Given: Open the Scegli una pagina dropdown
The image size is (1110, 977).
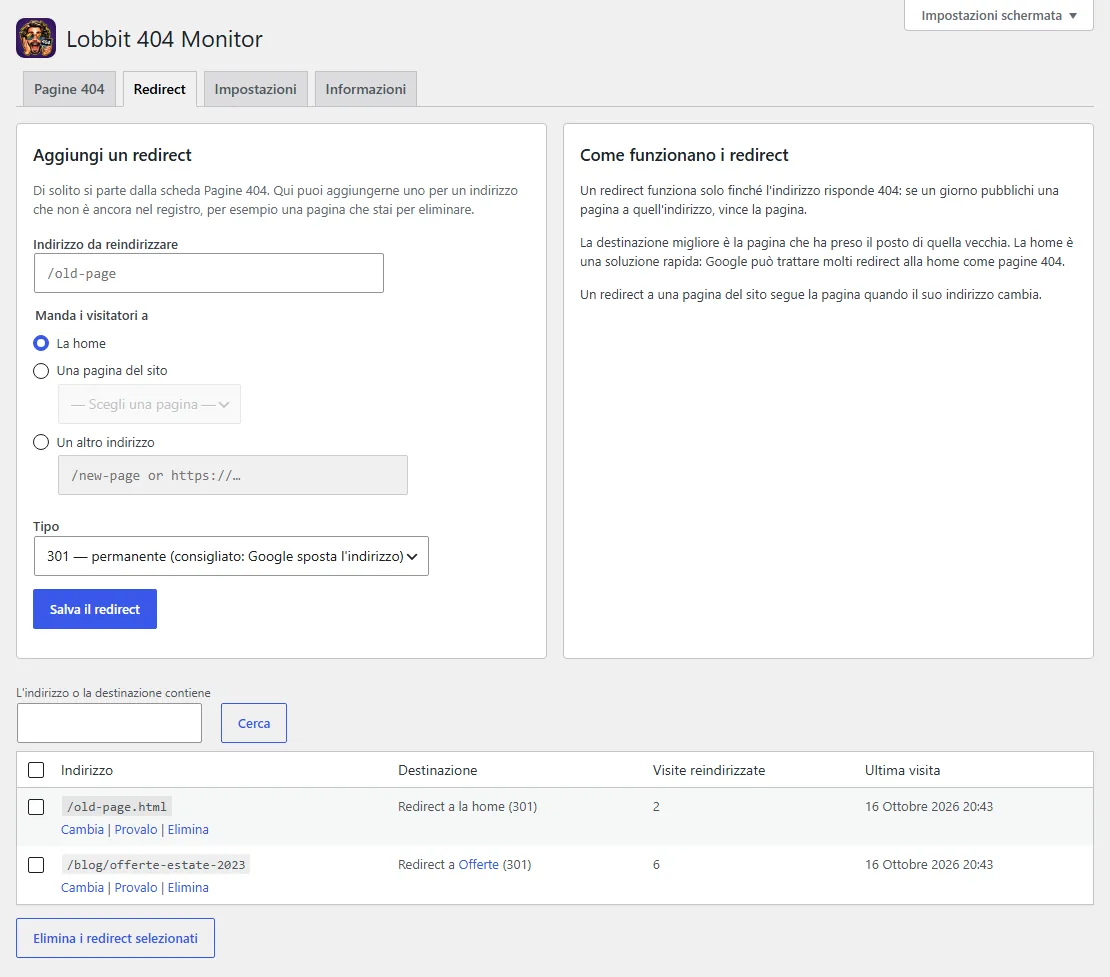Looking at the screenshot, I should click(149, 404).
